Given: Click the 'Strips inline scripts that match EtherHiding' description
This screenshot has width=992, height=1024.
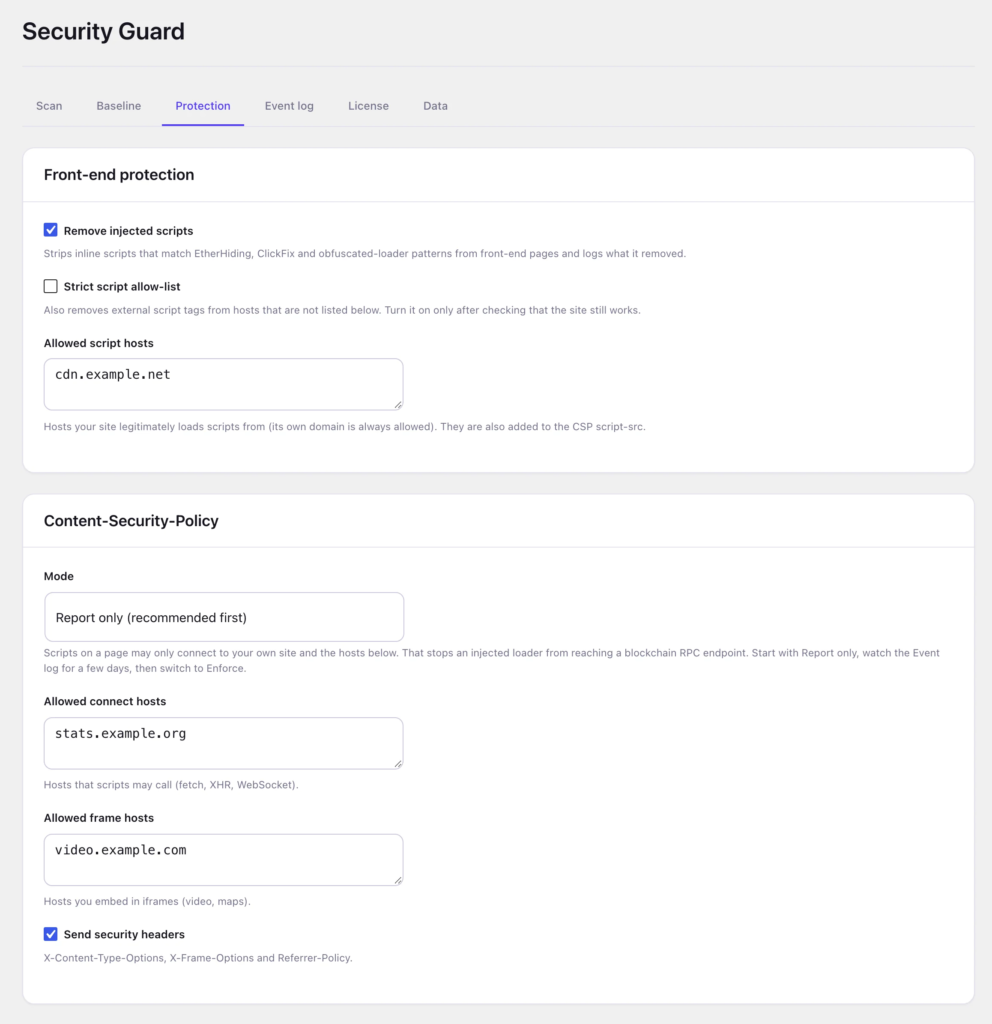Looking at the screenshot, I should pyautogui.click(x=364, y=253).
